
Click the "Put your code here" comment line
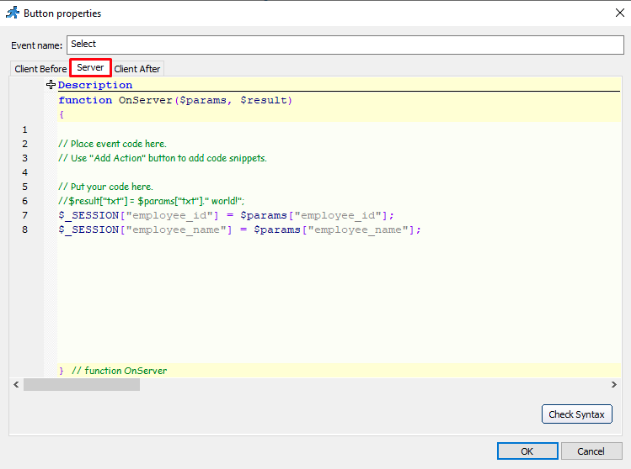coord(105,186)
